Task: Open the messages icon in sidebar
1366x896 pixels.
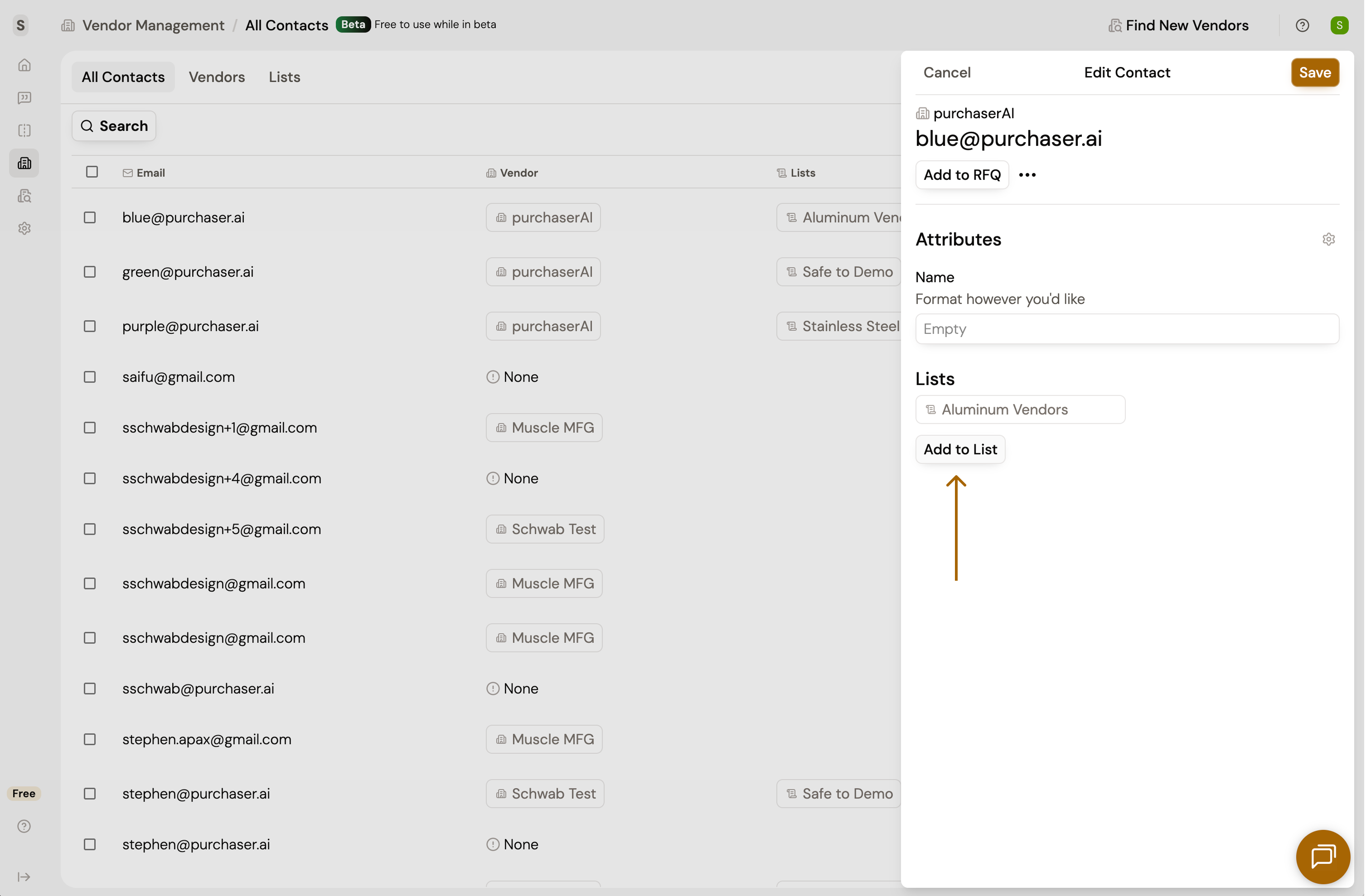Action: (x=24, y=98)
